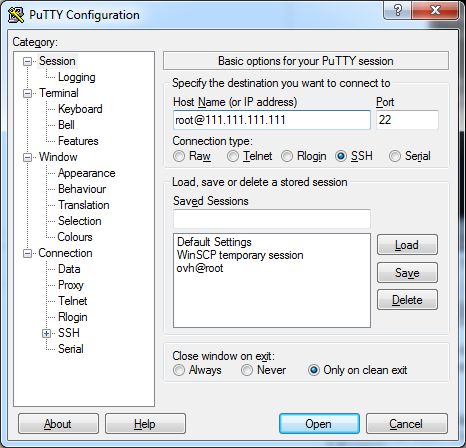
Task: Open the SSH category in tree
Action: (x=69, y=333)
